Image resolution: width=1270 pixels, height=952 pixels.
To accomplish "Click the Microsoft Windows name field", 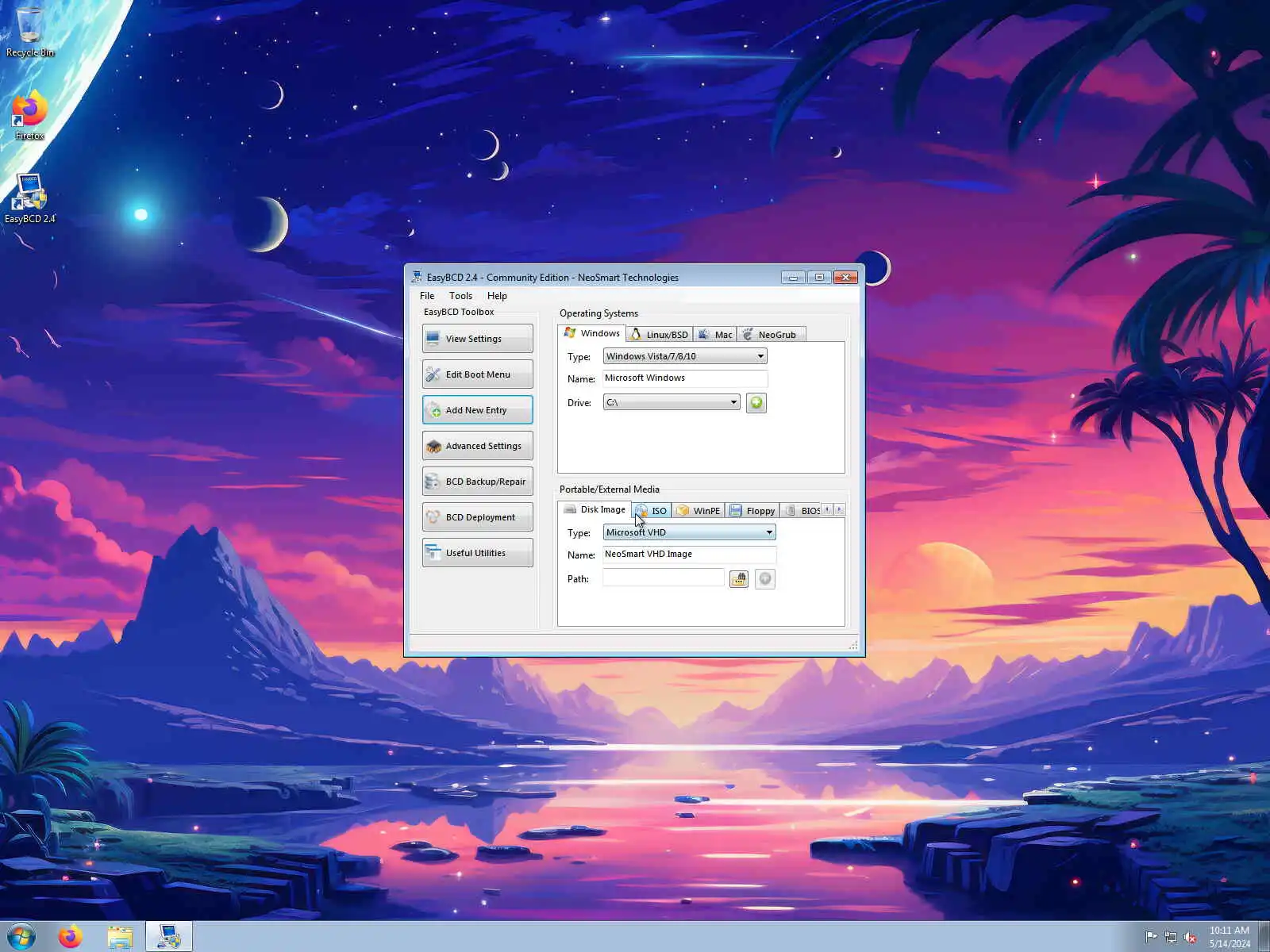I will (685, 378).
